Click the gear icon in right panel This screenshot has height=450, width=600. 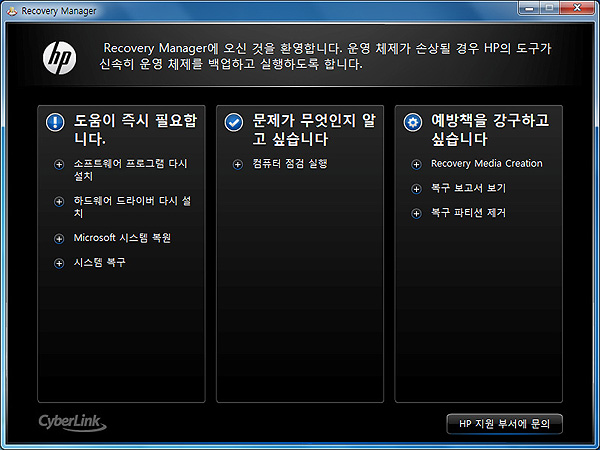click(413, 122)
